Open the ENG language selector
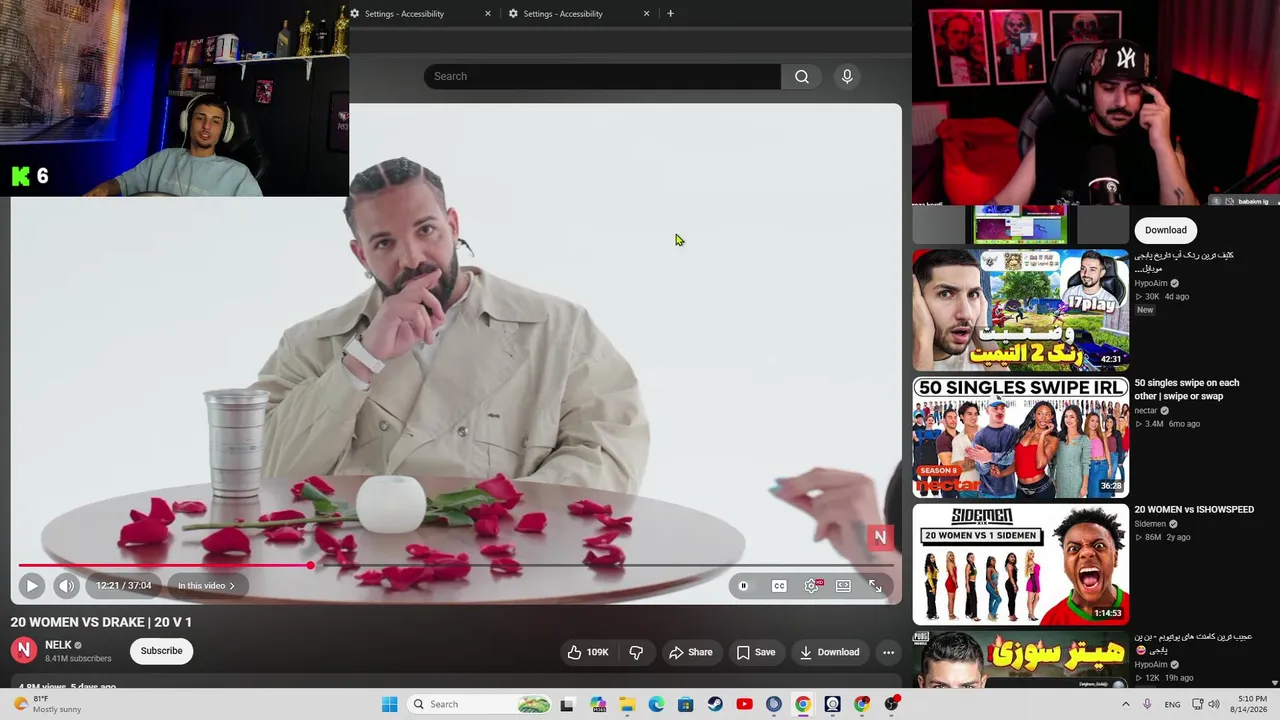Viewport: 1280px width, 720px height. 1173,704
